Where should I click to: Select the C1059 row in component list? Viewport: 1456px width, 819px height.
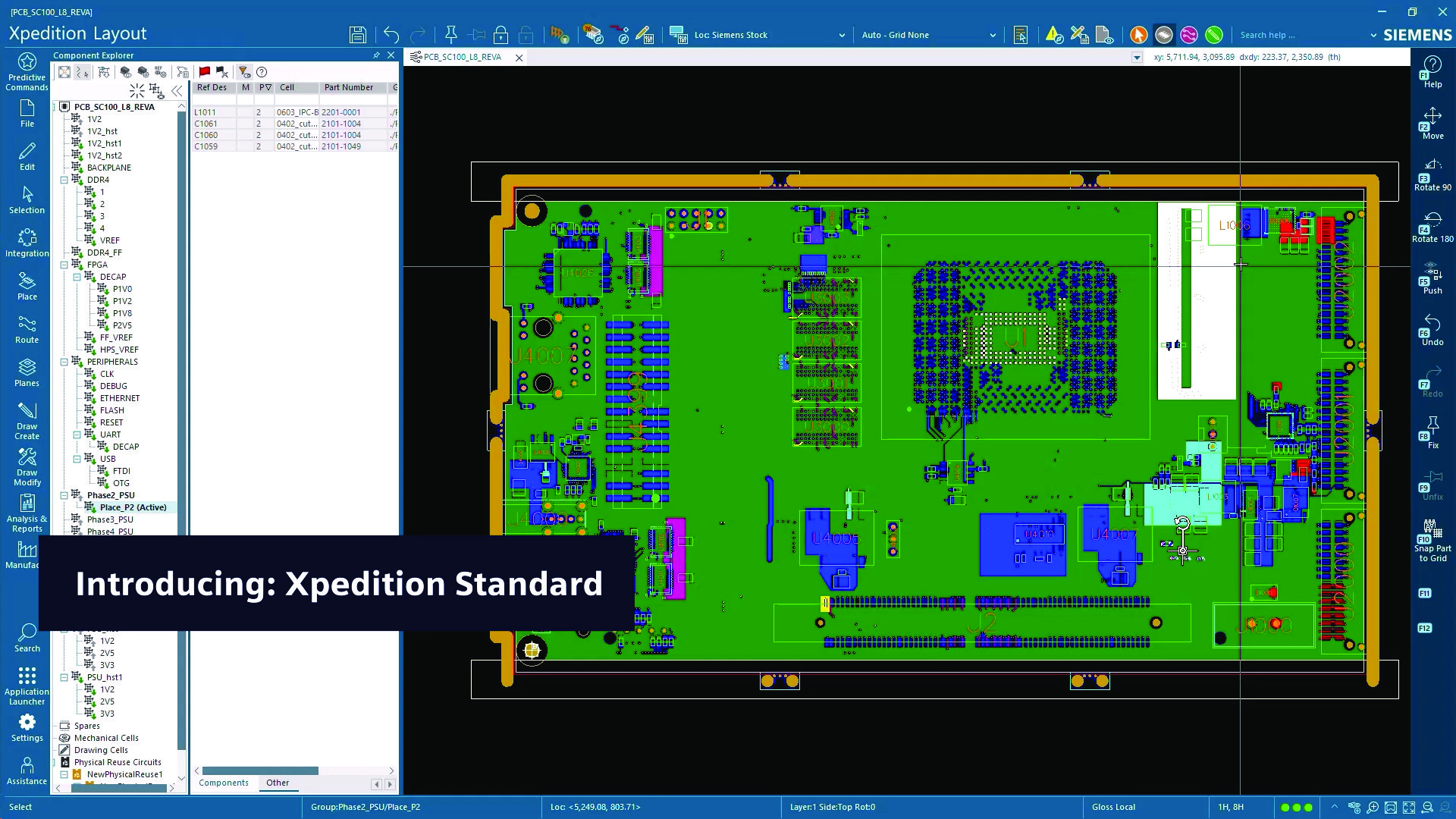[295, 146]
